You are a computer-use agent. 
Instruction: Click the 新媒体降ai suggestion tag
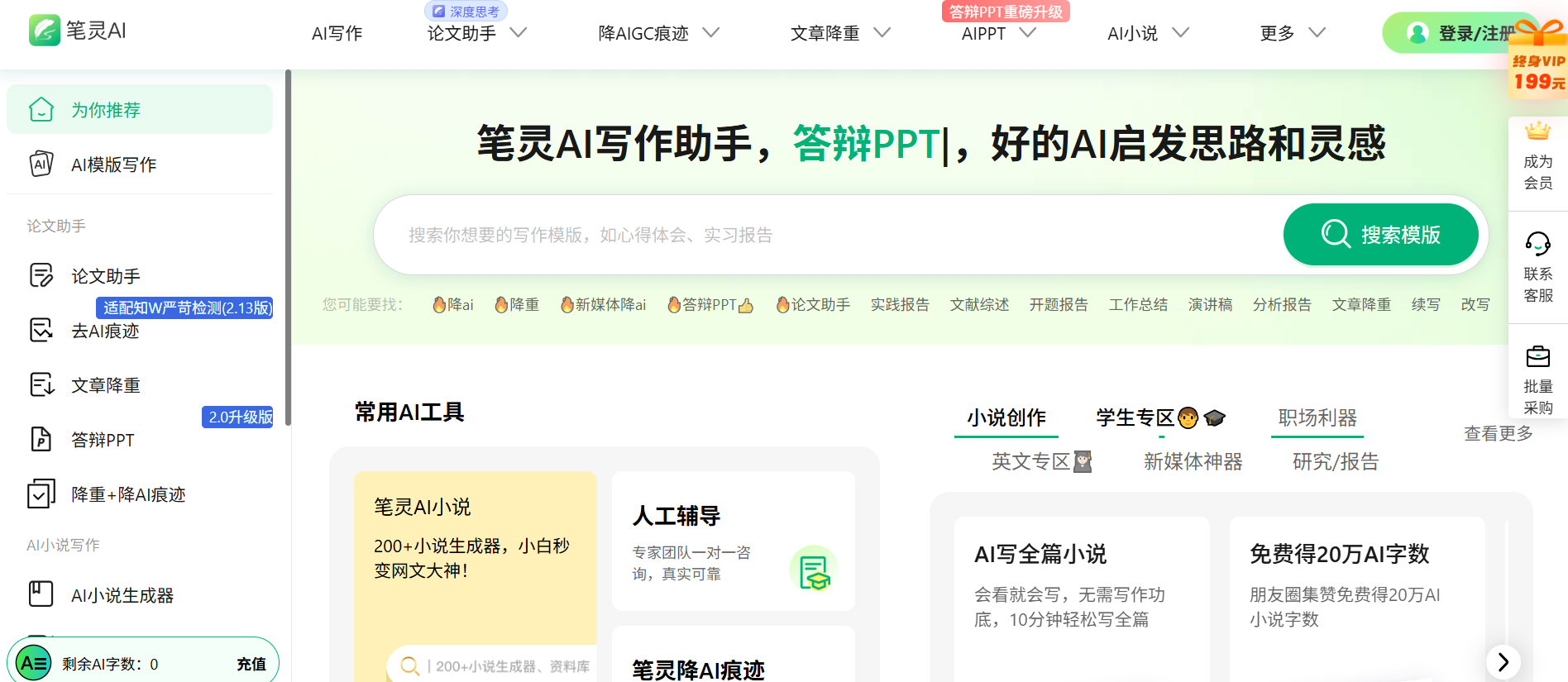603,305
